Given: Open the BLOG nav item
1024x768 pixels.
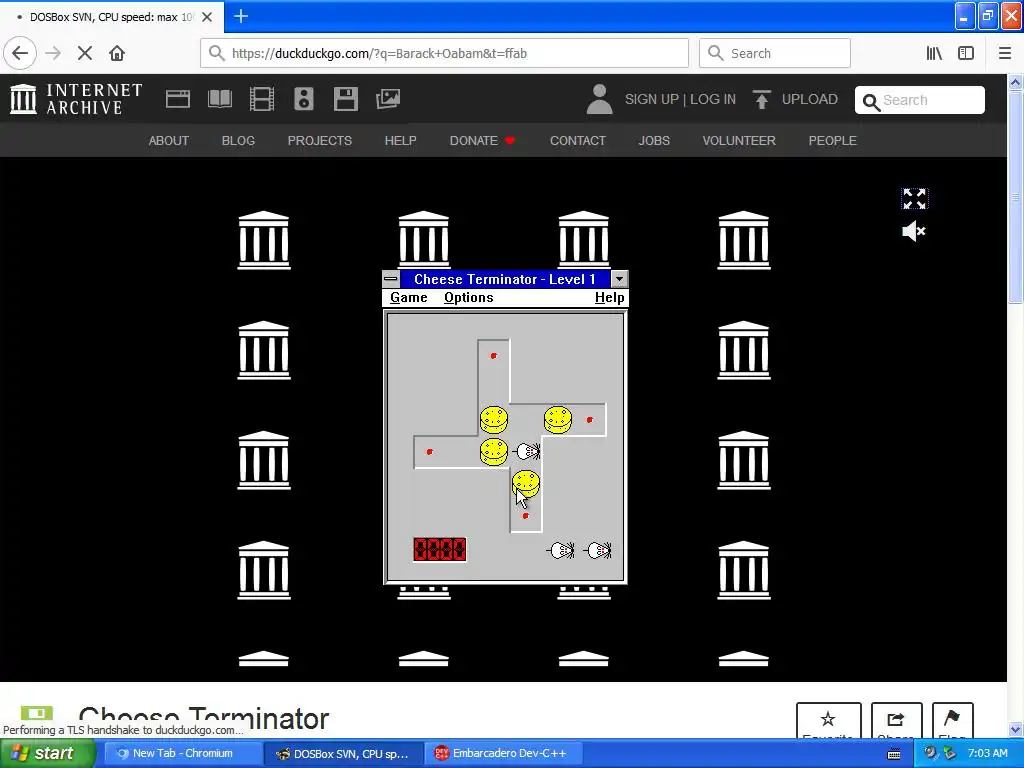Looking at the screenshot, I should [x=238, y=140].
